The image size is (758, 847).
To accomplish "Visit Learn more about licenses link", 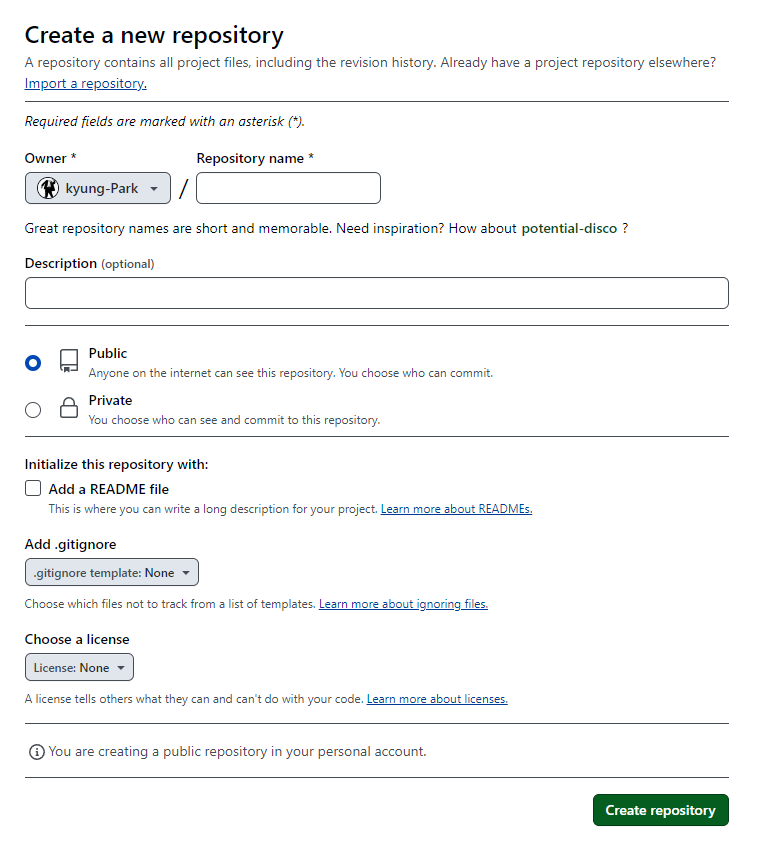I will (x=437, y=699).
